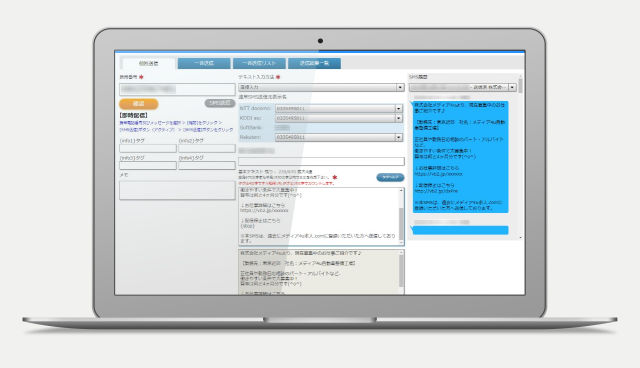Open the KDDI au sender number dropdown

tap(339, 118)
